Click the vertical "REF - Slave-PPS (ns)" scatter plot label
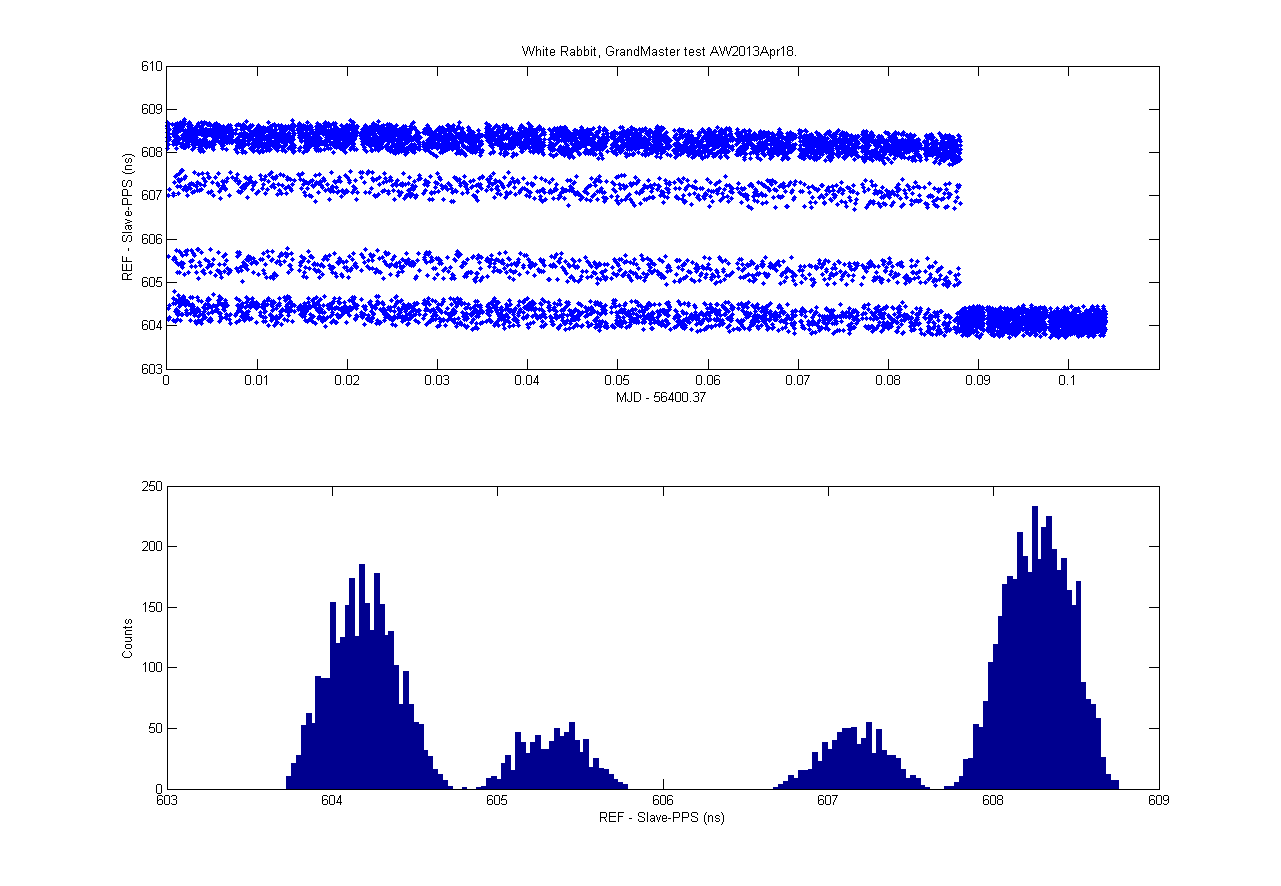 [x=128, y=217]
